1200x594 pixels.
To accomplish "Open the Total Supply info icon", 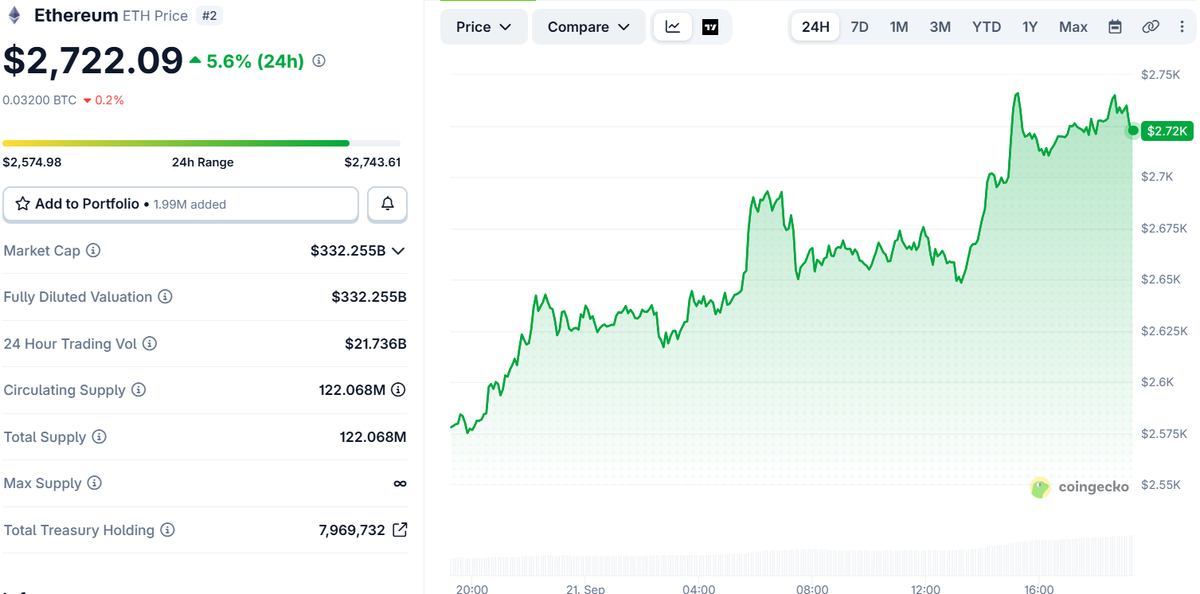I will [x=99, y=437].
